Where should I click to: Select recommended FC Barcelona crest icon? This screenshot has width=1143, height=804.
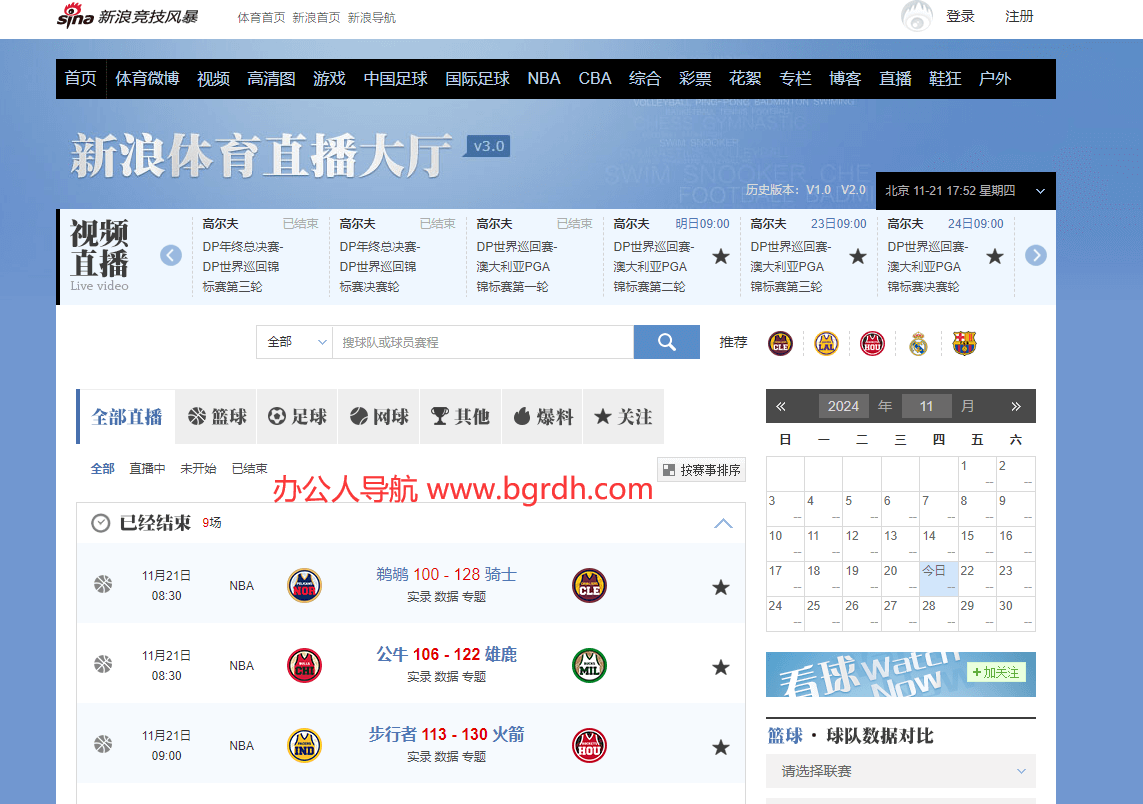964,343
